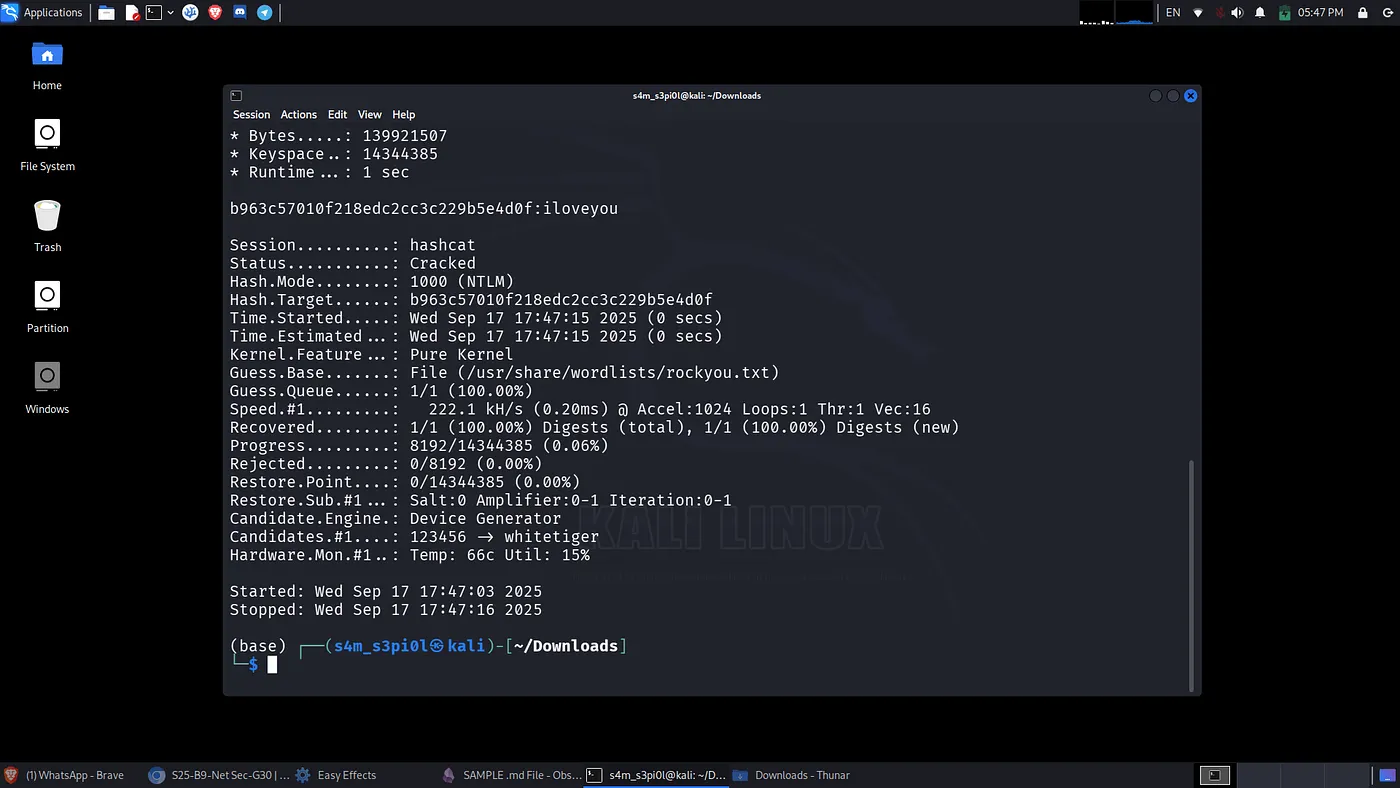Click the EN keyboard layout indicator

click(x=1173, y=13)
